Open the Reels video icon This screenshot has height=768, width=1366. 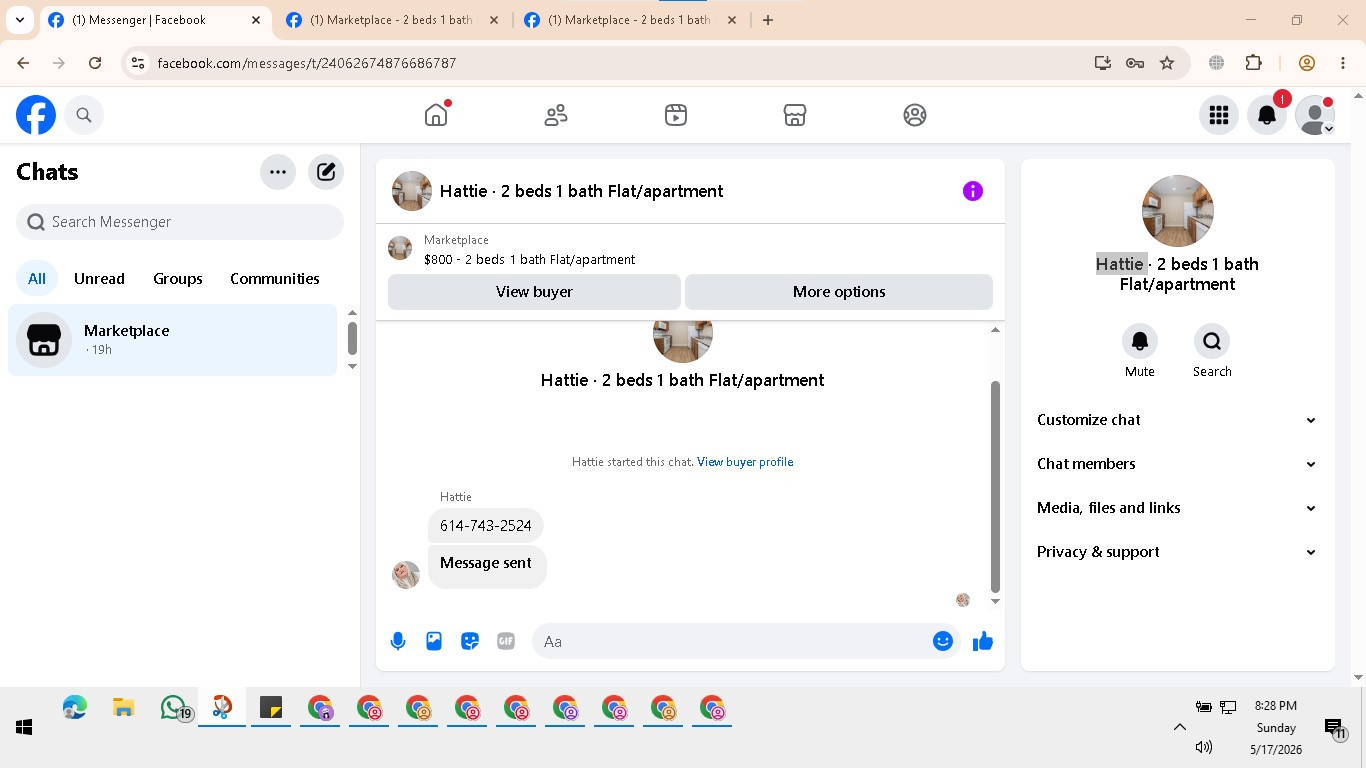676,115
